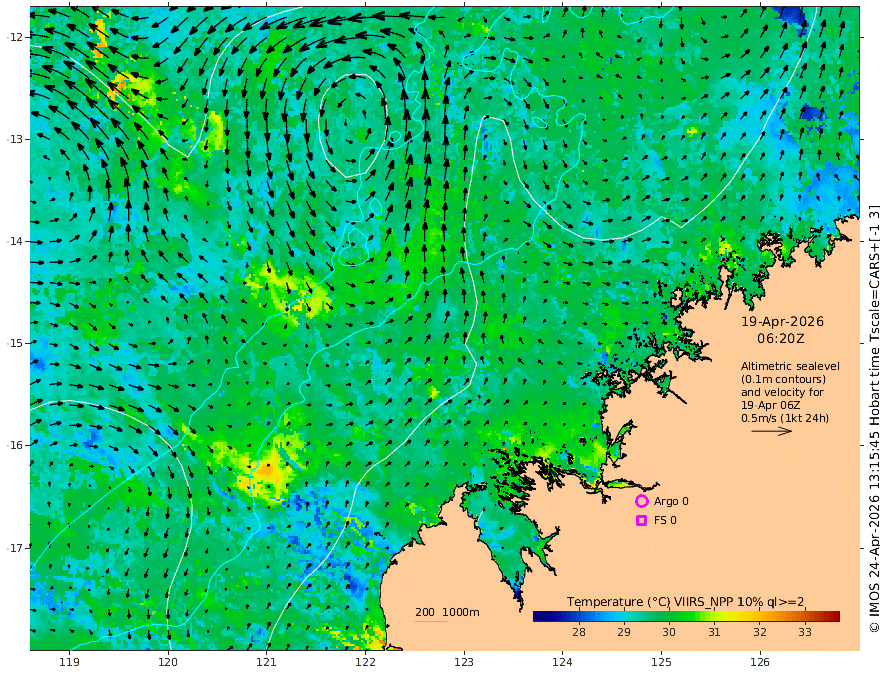Click the Temperature VIIRS_NPP colorbar title

point(685,602)
